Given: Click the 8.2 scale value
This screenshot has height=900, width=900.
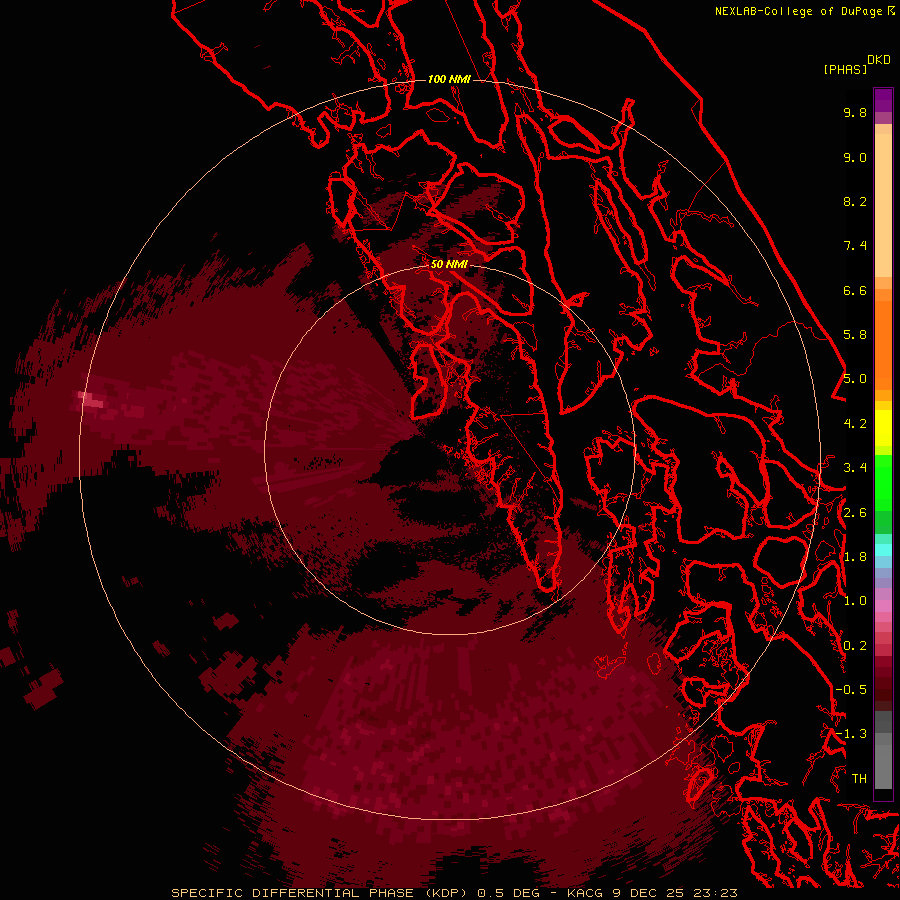Looking at the screenshot, I should tap(855, 201).
